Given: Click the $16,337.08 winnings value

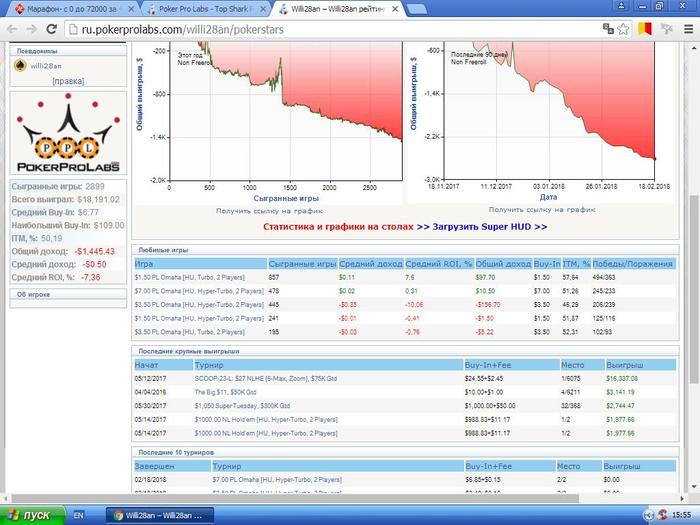Looking at the screenshot, I should pyautogui.click(x=622, y=379).
